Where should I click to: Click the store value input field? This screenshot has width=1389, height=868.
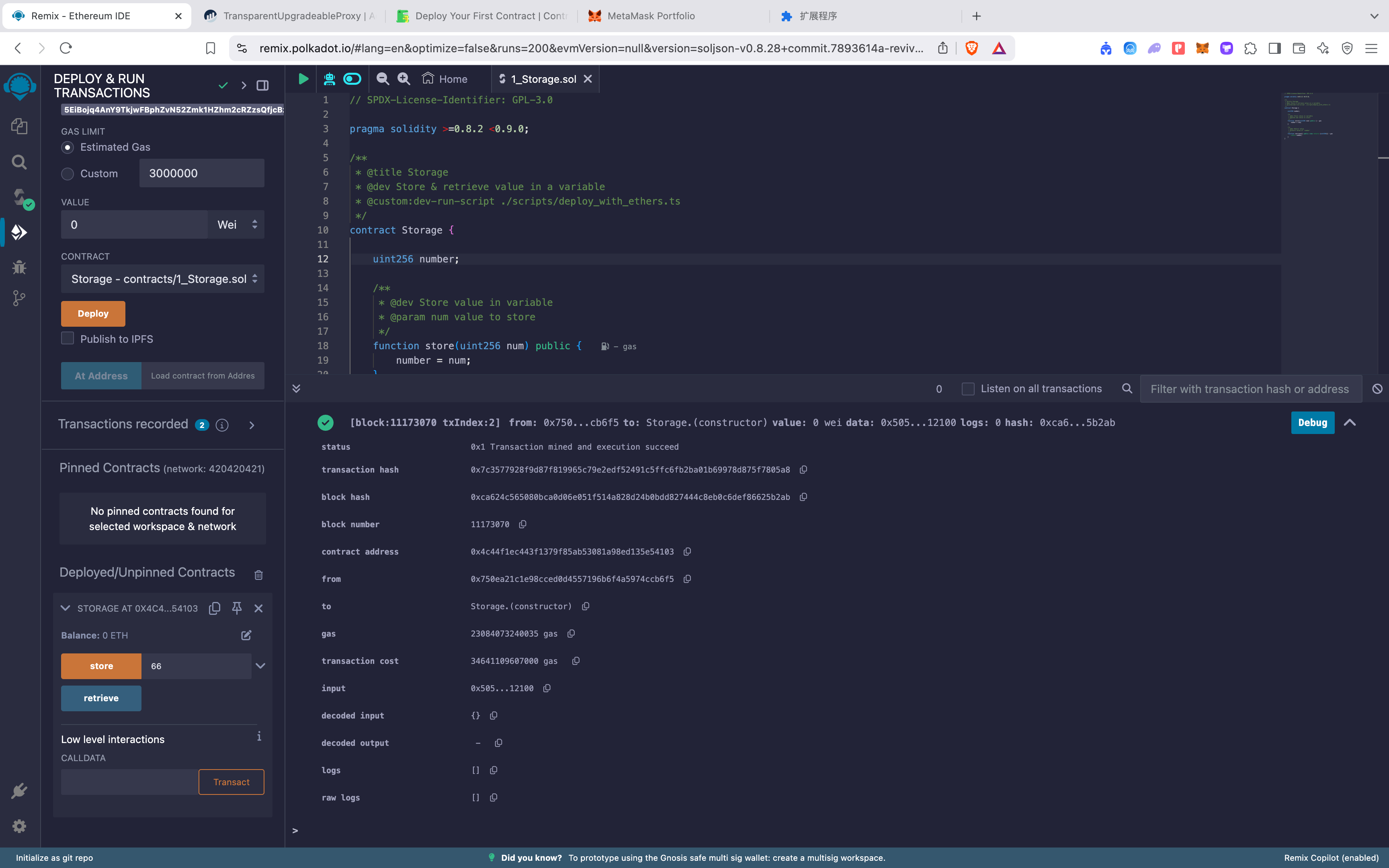pyautogui.click(x=196, y=666)
